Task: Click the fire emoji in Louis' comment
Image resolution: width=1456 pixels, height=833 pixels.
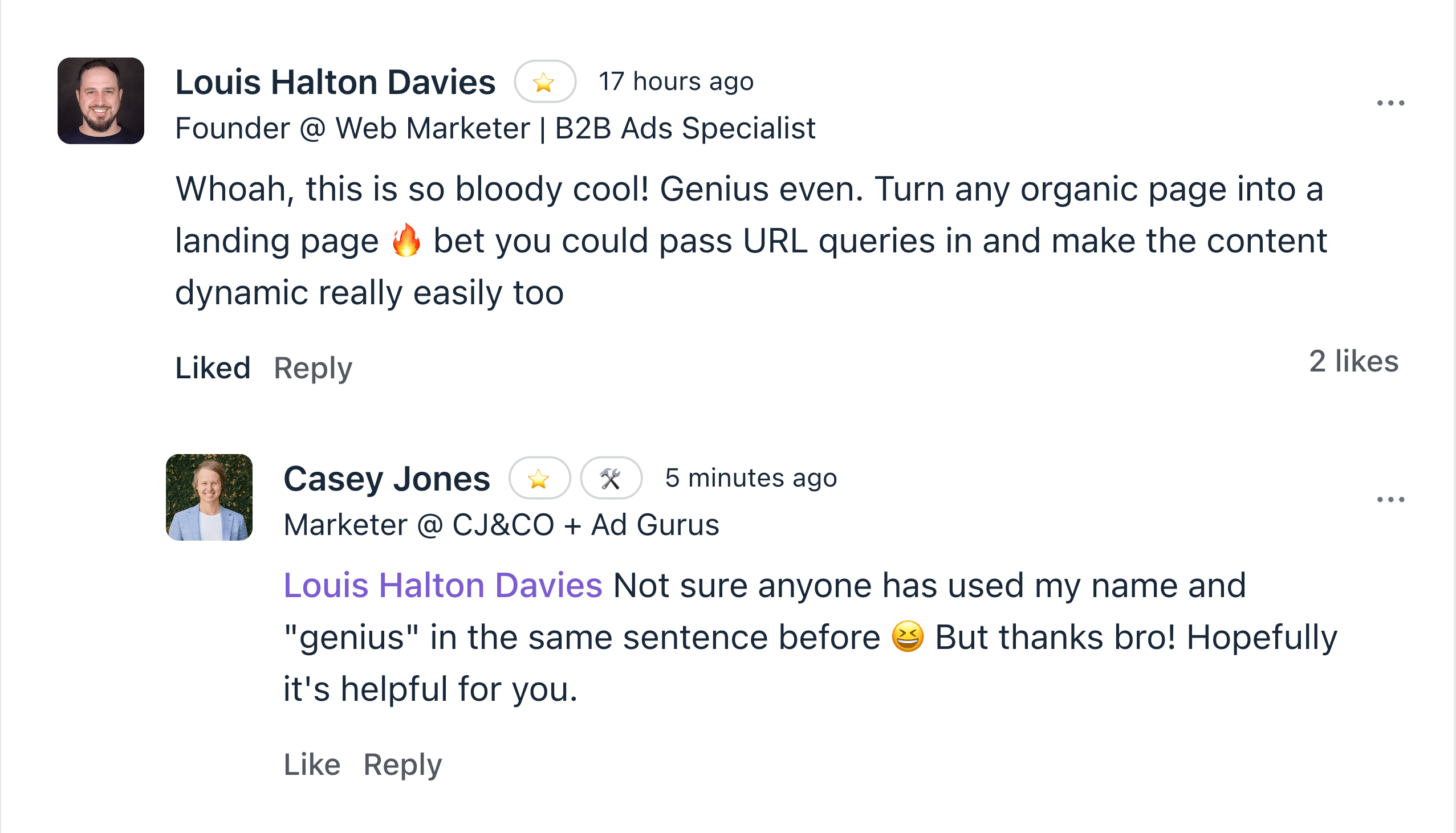Action: coord(406,240)
